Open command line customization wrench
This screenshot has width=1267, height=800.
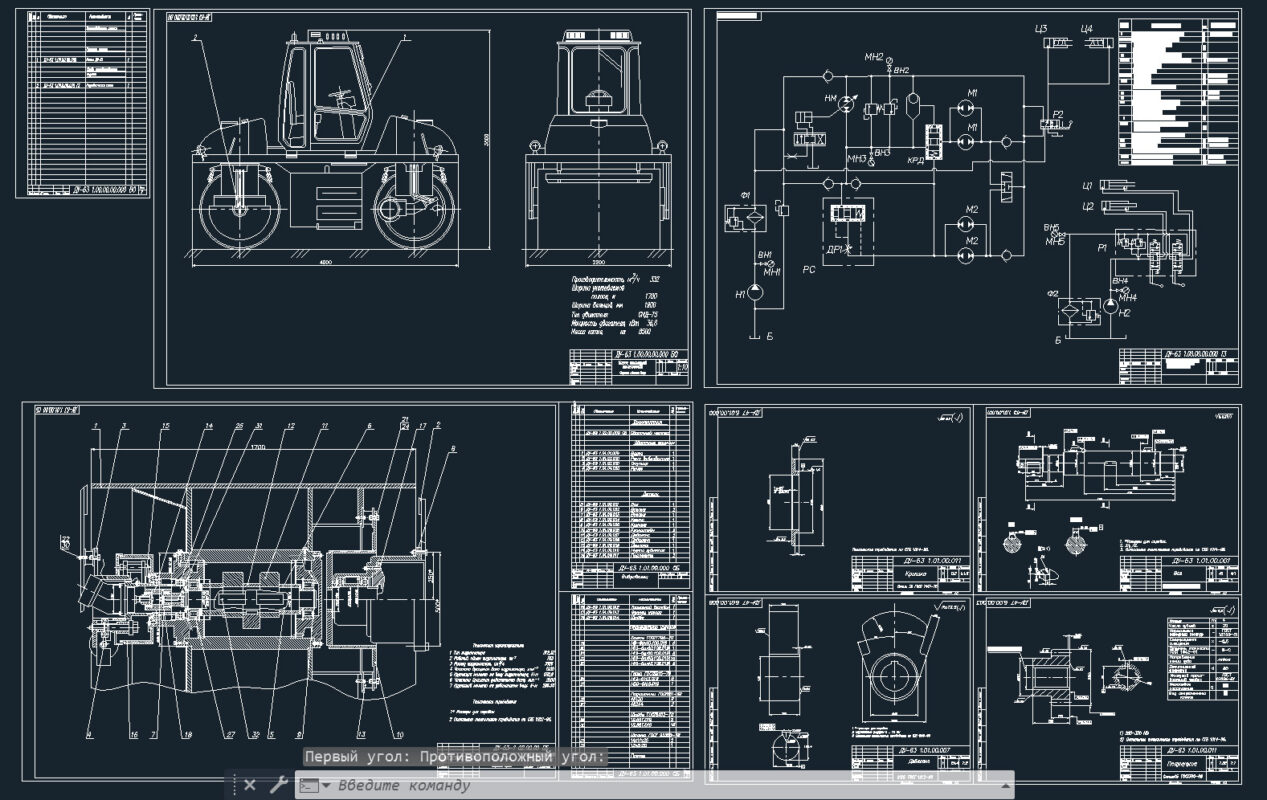point(279,785)
